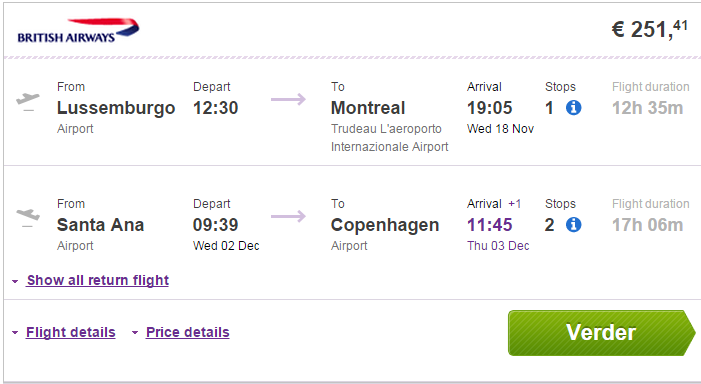This screenshot has width=701, height=384.
Task: Open the Flight details link
Action: pyautogui.click(x=71, y=332)
